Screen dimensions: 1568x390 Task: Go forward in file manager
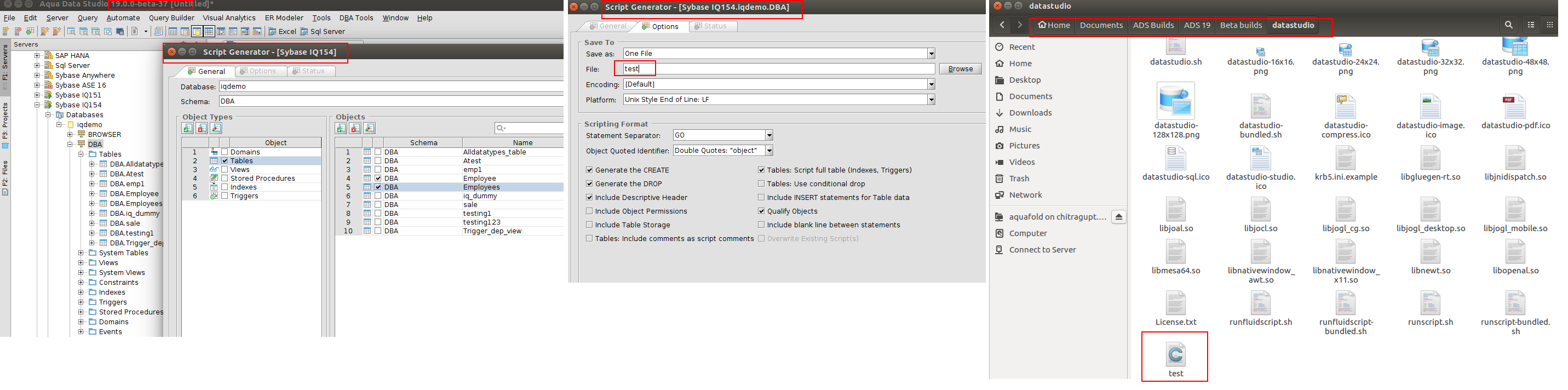(x=1020, y=25)
